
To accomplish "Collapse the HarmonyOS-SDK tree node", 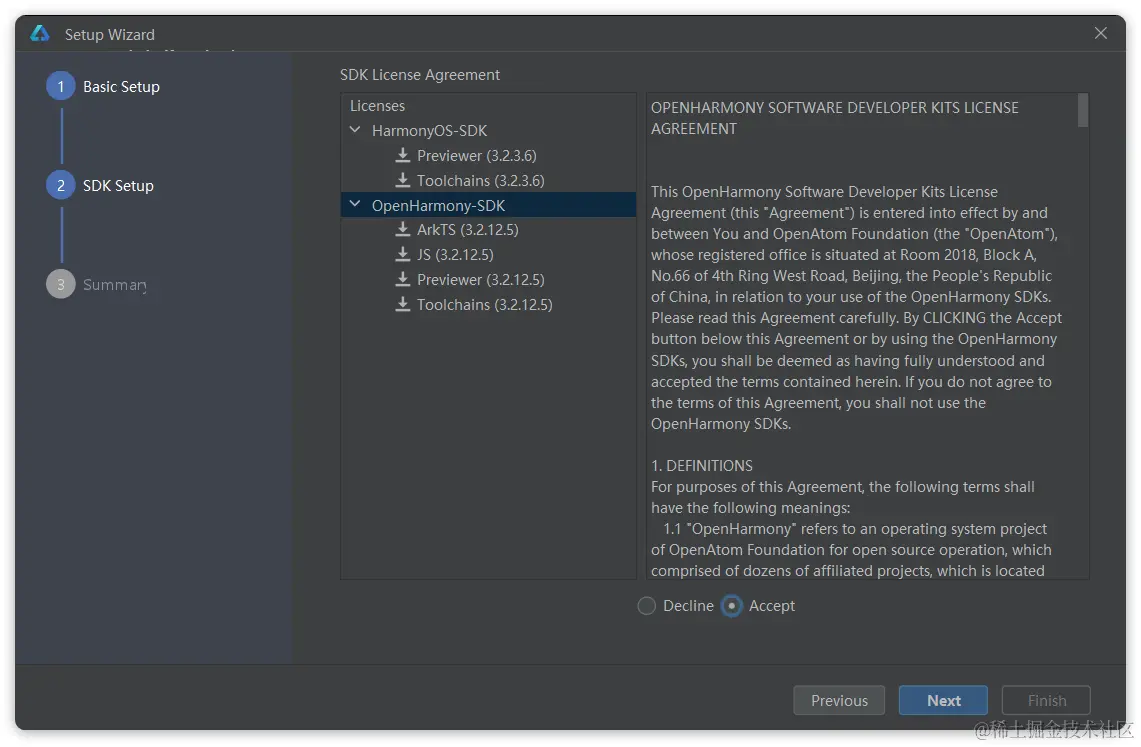I will pyautogui.click(x=355, y=130).
